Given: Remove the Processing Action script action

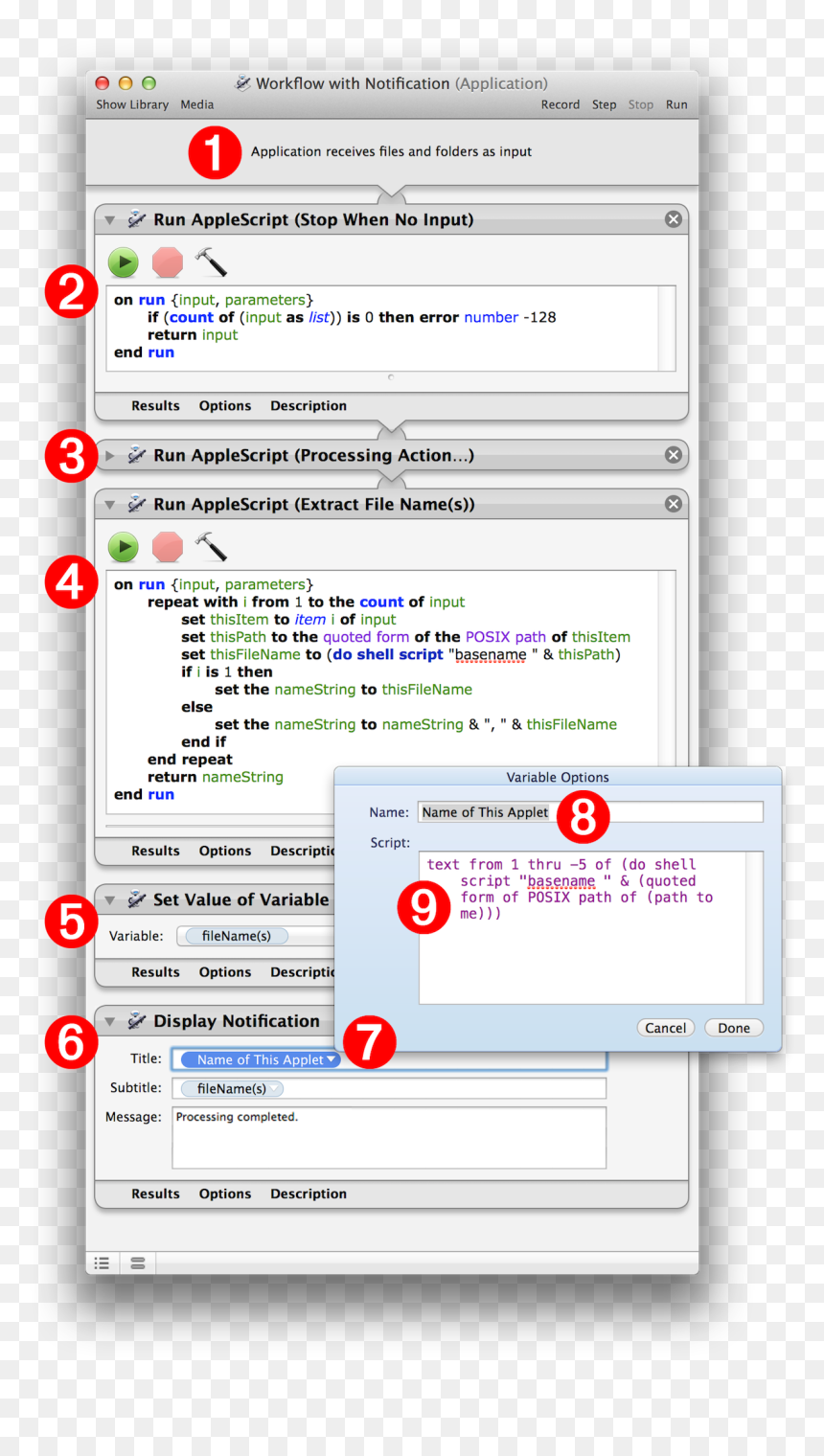Looking at the screenshot, I should 674,455.
